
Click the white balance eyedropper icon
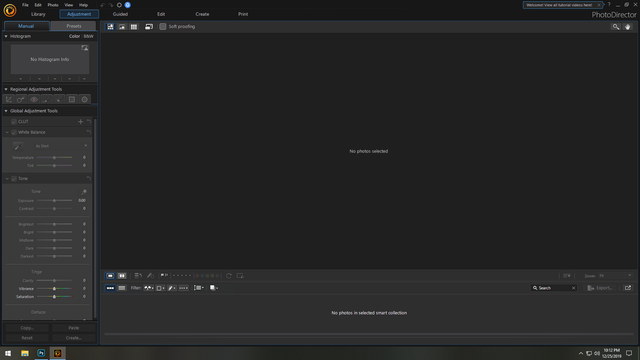18,146
